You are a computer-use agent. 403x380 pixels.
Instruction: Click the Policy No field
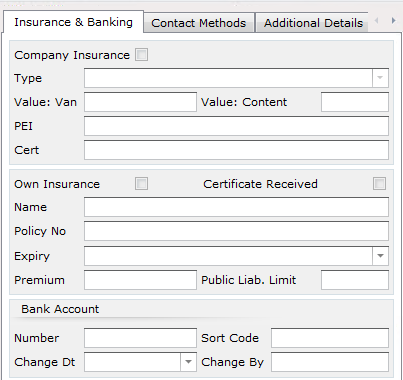[x=236, y=231]
